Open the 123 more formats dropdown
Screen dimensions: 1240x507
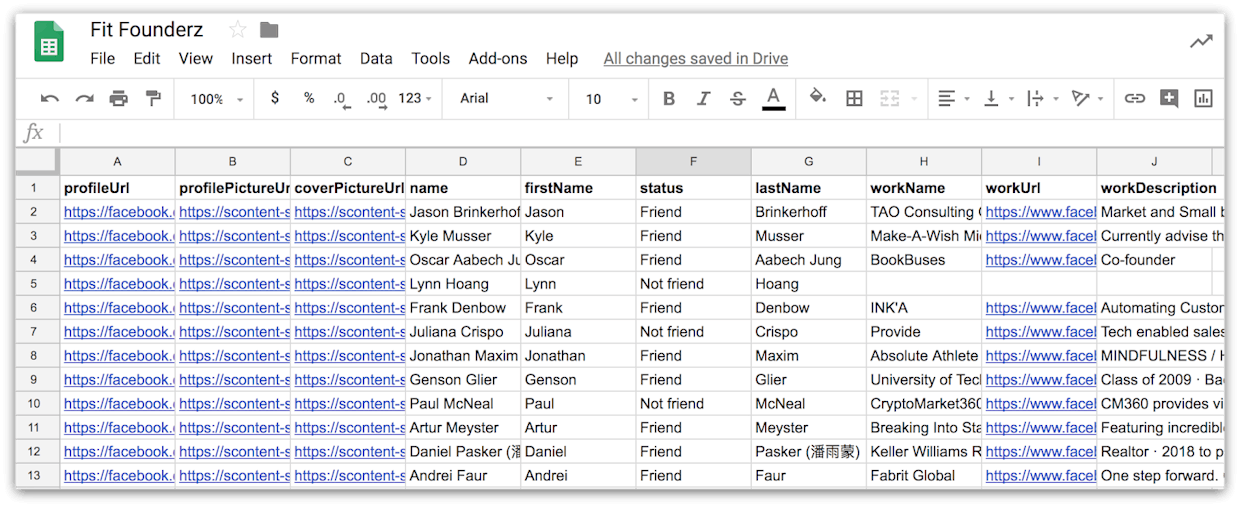[x=415, y=99]
